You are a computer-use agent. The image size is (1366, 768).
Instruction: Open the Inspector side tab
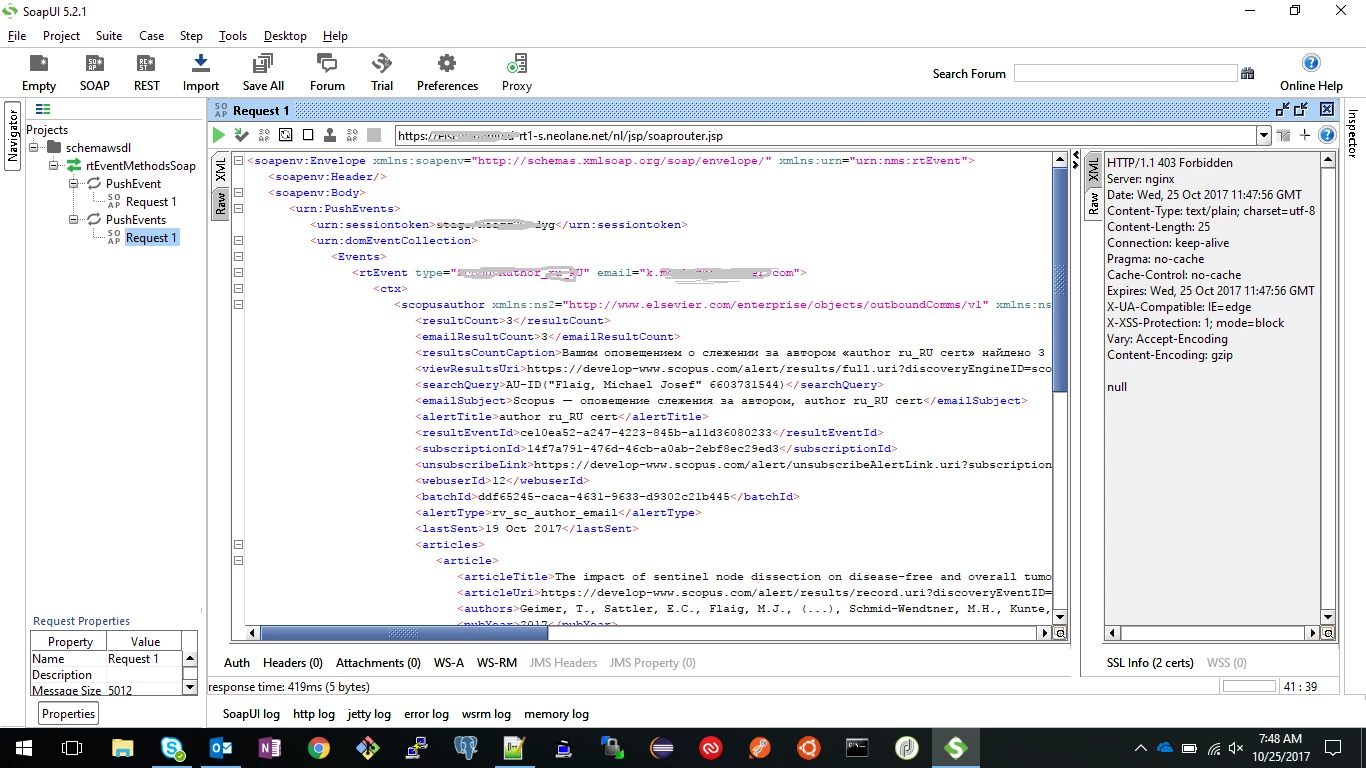click(1352, 133)
